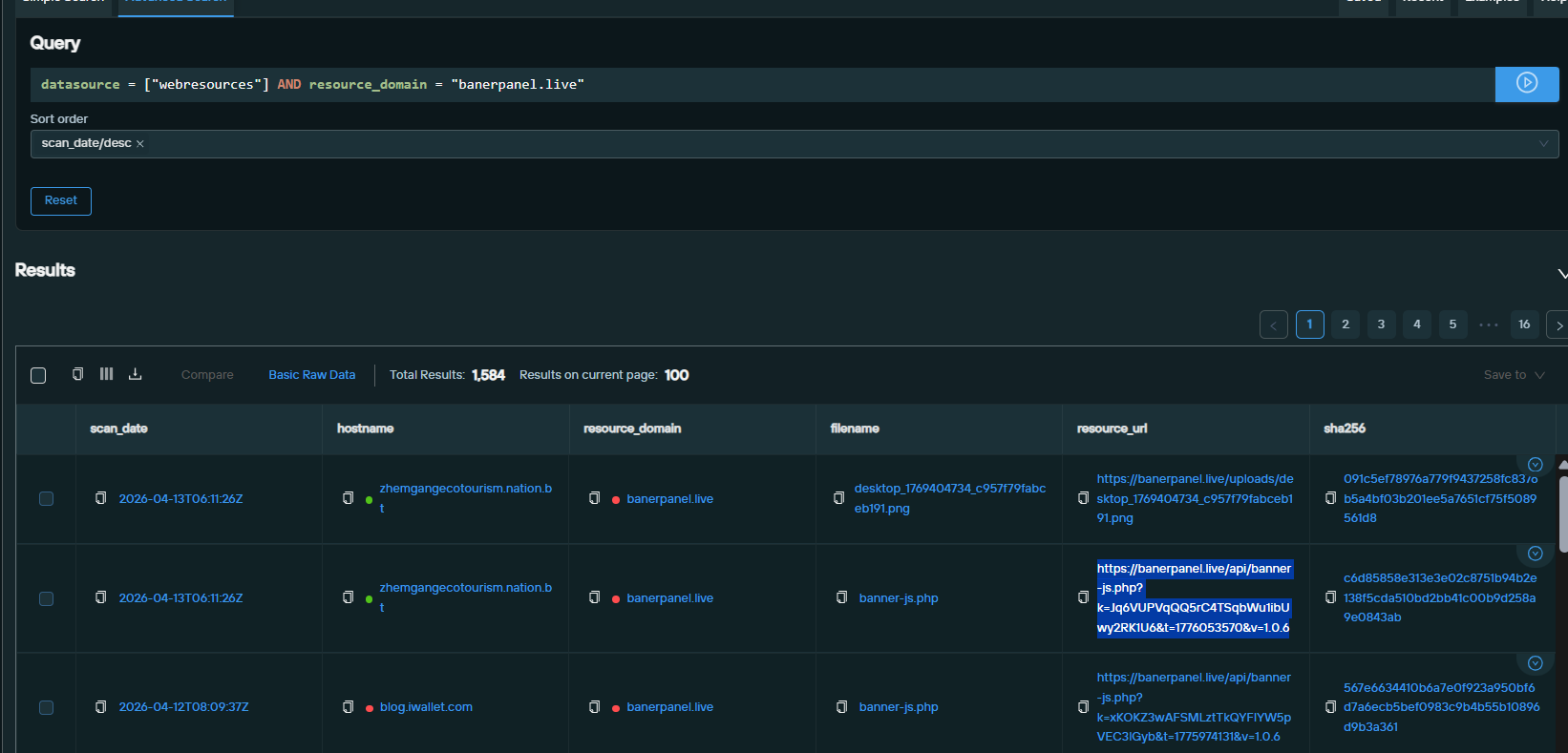Expand details for the 567e6634410b row
The width and height of the screenshot is (1568, 753).
pos(1535,663)
